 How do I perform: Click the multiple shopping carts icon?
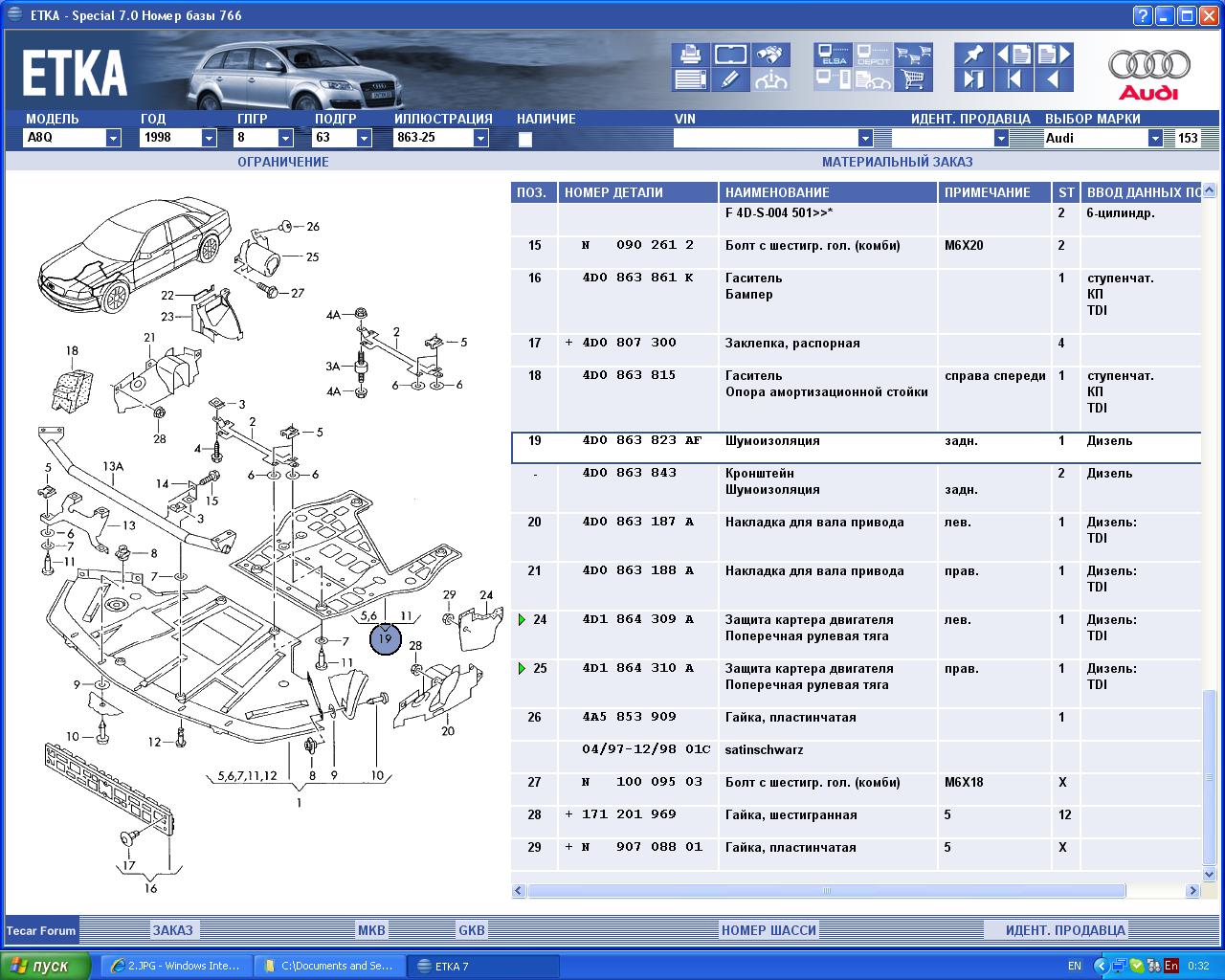[914, 55]
